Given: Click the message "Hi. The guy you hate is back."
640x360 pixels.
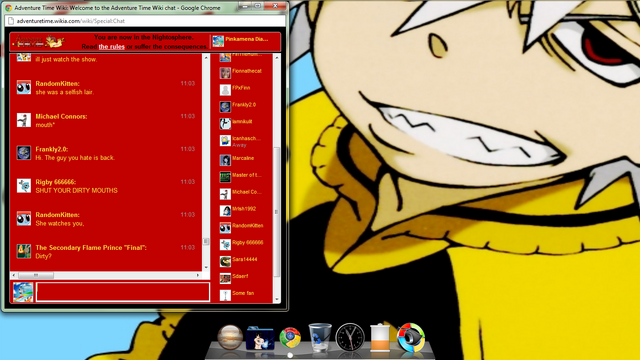Looking at the screenshot, I should (75, 158).
